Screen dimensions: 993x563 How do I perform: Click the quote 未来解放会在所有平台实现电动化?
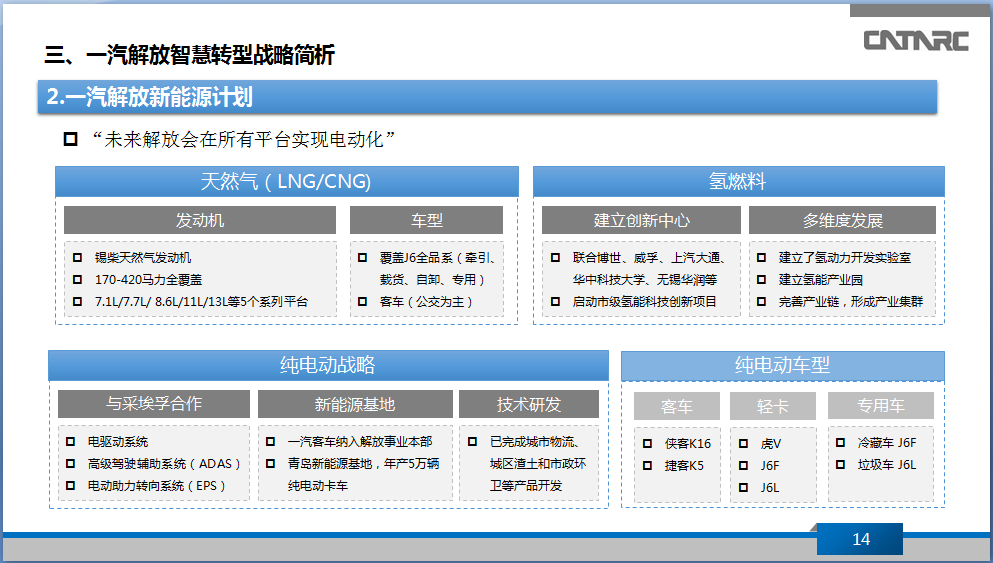point(244,139)
